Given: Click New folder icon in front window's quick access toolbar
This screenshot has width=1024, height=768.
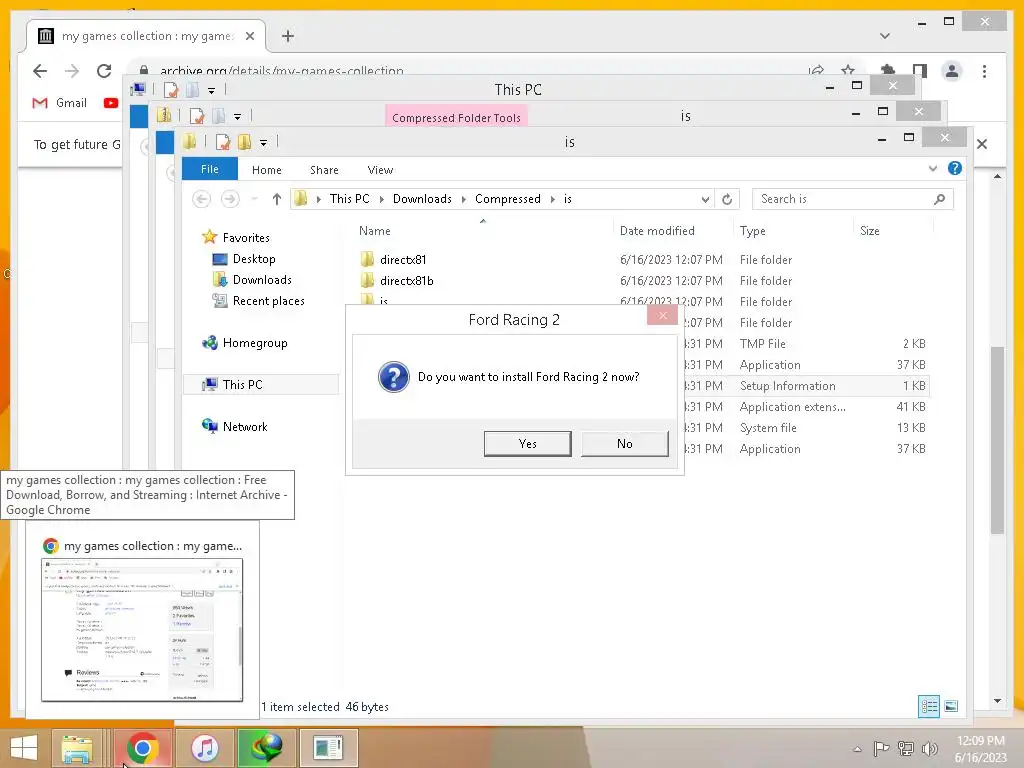Looking at the screenshot, I should coord(245,142).
